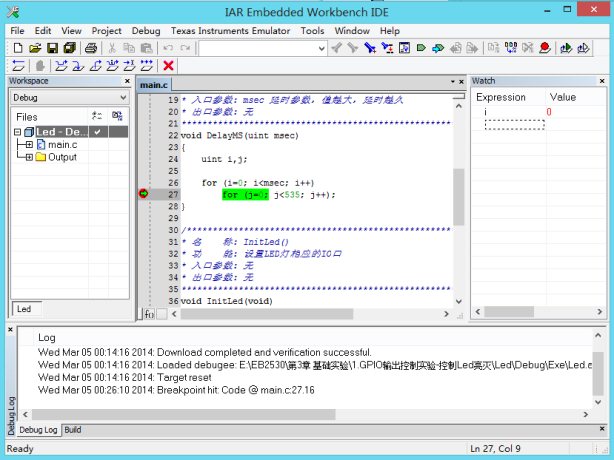
Task: Open the Window menu
Action: (352, 31)
